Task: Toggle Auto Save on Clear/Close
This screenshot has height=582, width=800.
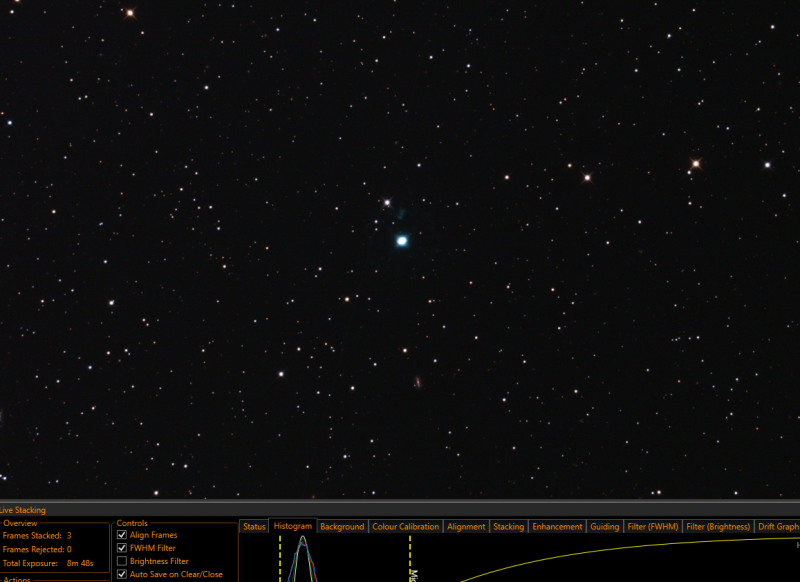Action: 122,574
